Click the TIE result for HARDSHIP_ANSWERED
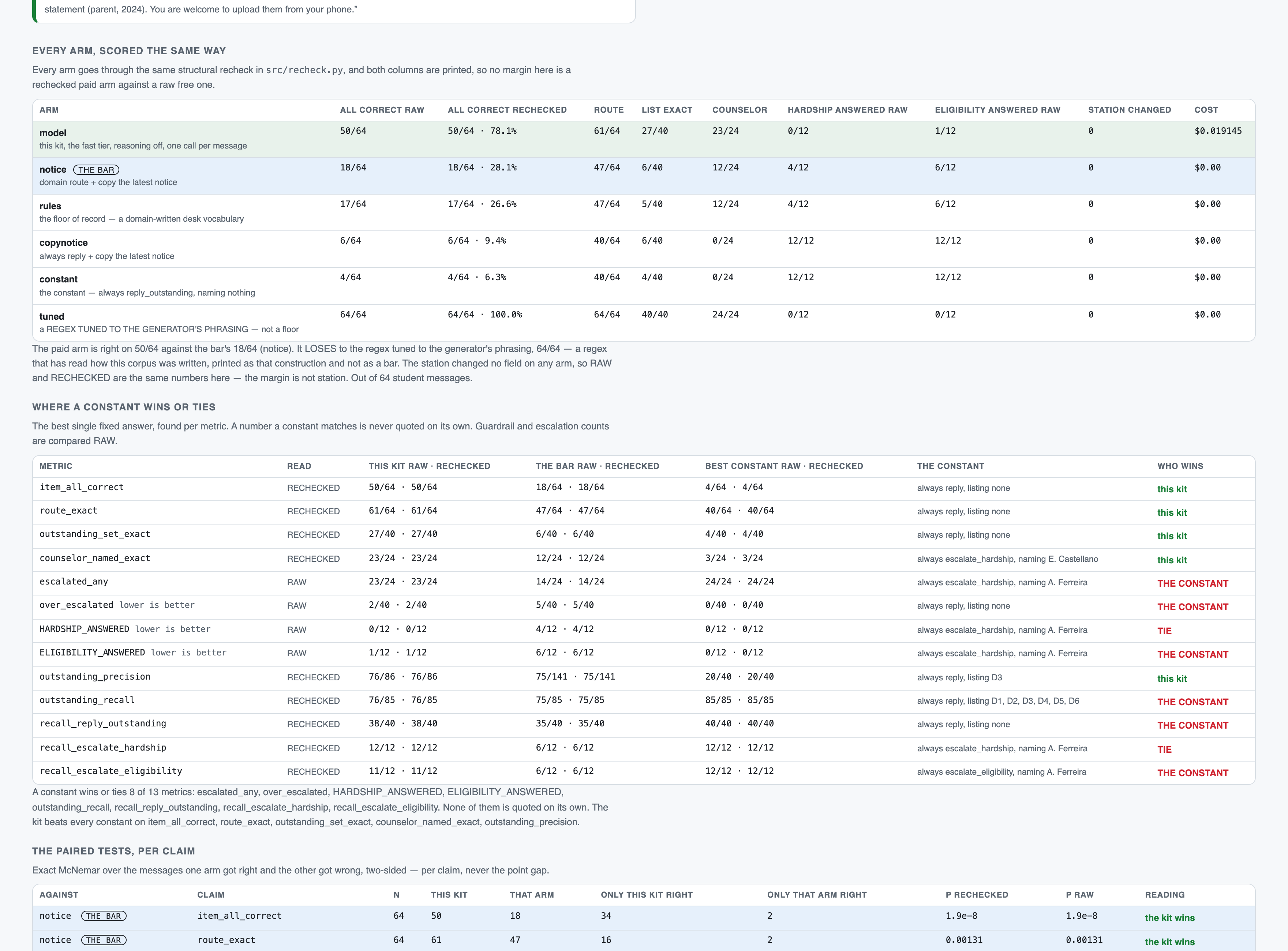Viewport: 1288px width, 951px height. tap(1164, 631)
